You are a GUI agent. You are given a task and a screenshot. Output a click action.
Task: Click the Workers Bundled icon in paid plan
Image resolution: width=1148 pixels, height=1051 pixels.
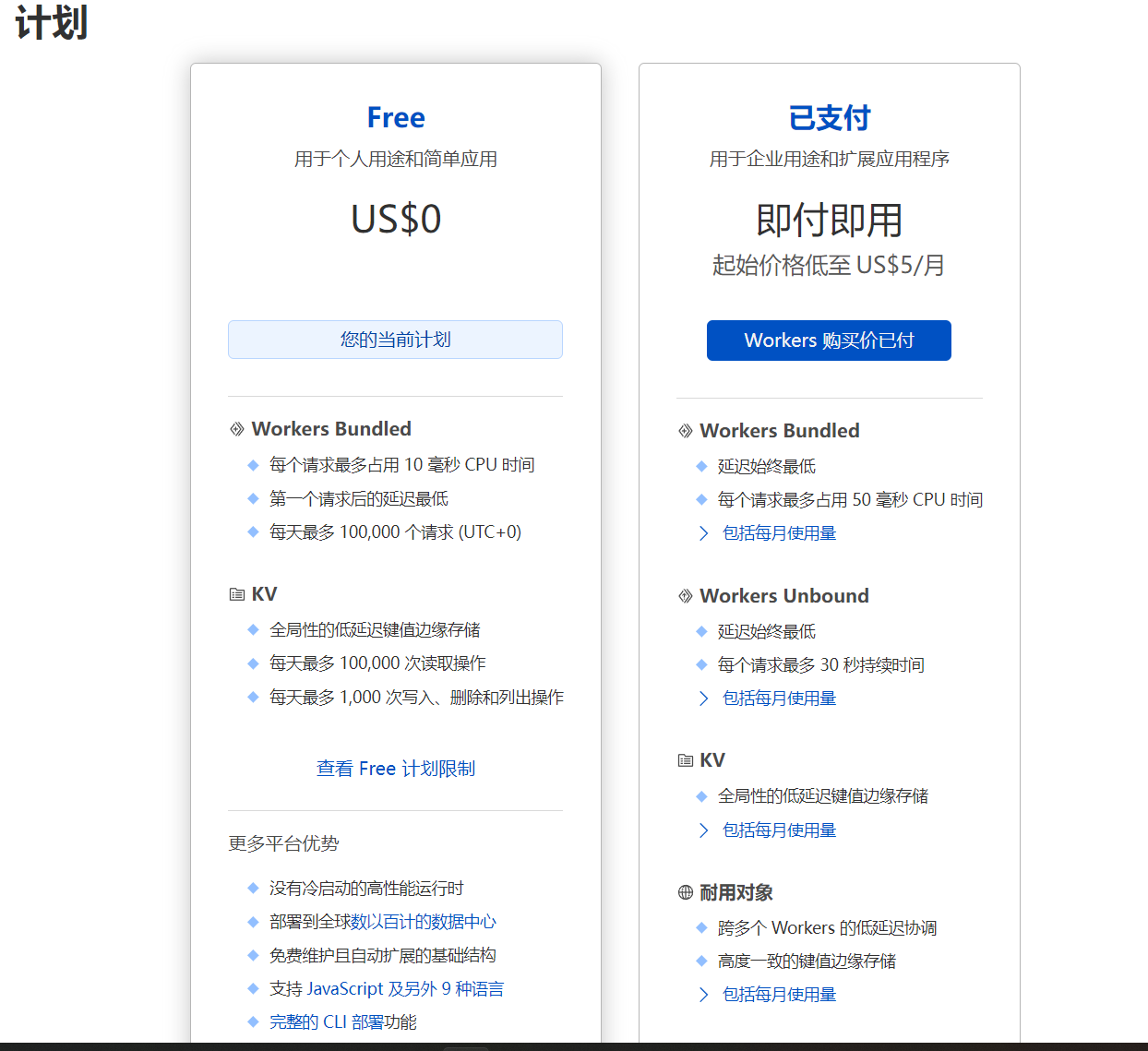tap(686, 430)
